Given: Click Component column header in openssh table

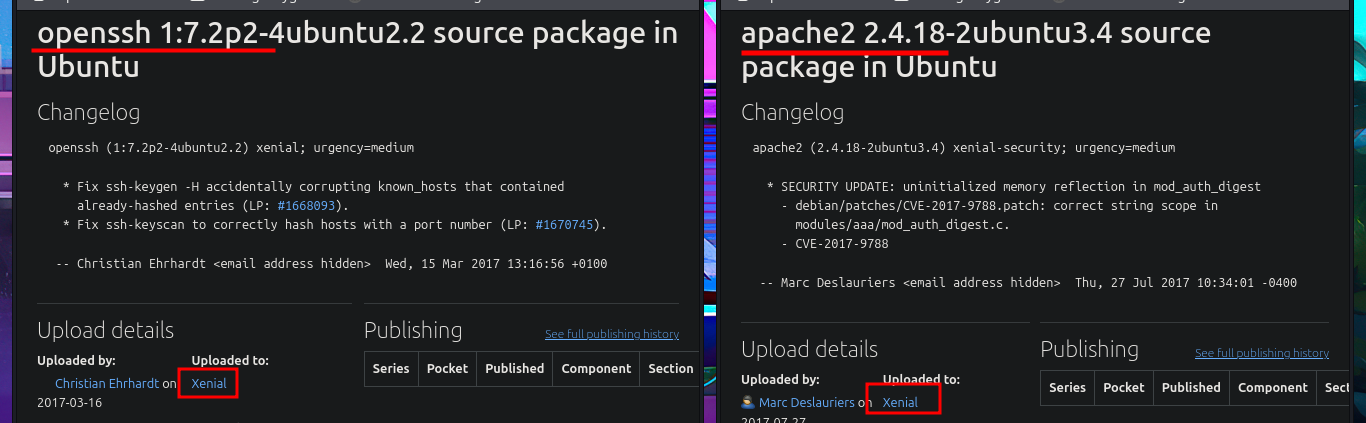Looking at the screenshot, I should coord(596,368).
